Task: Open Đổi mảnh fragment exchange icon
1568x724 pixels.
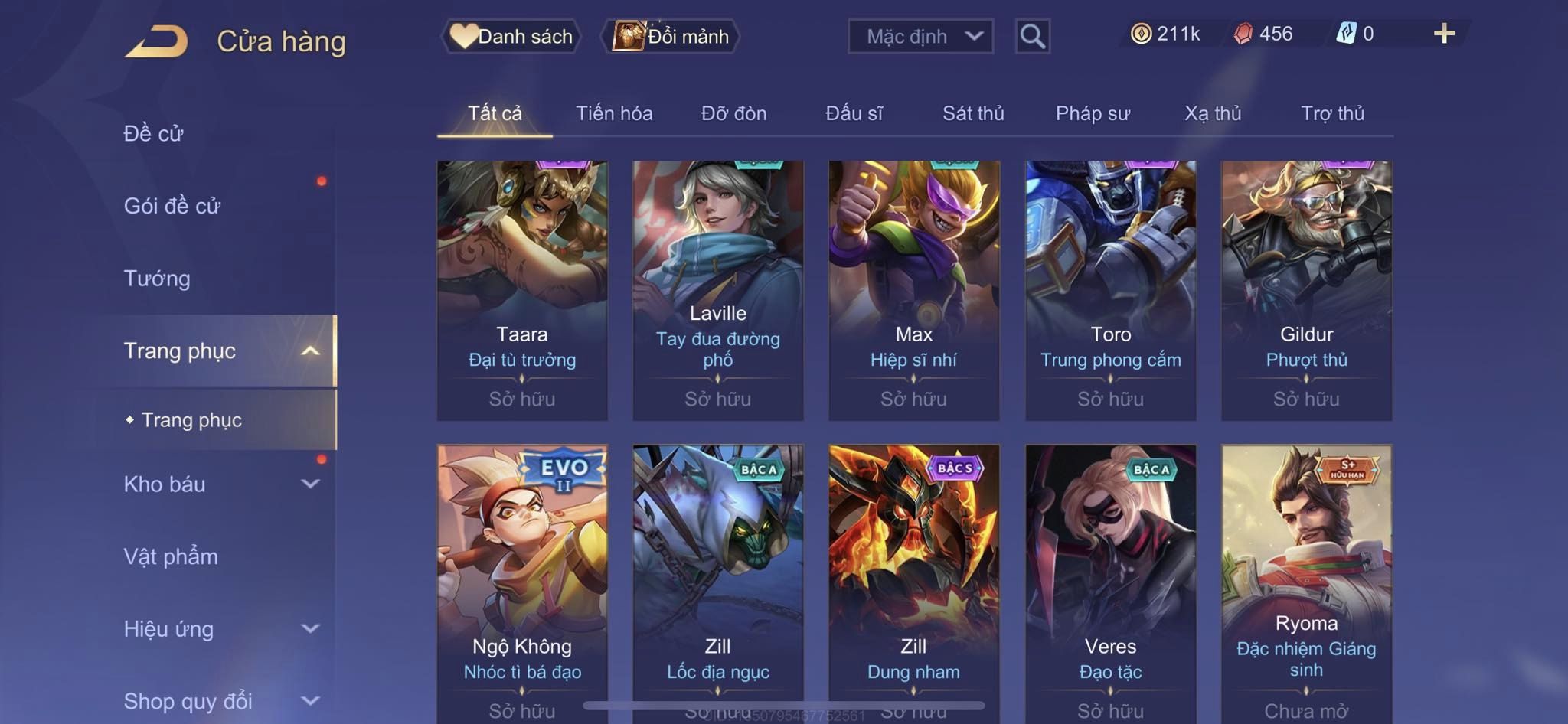Action: click(629, 36)
